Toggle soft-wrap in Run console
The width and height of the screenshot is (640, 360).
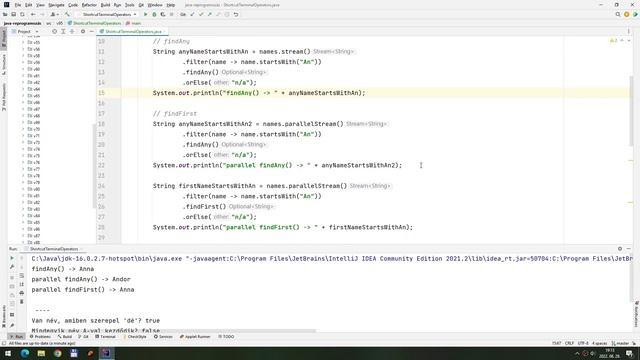(22, 276)
